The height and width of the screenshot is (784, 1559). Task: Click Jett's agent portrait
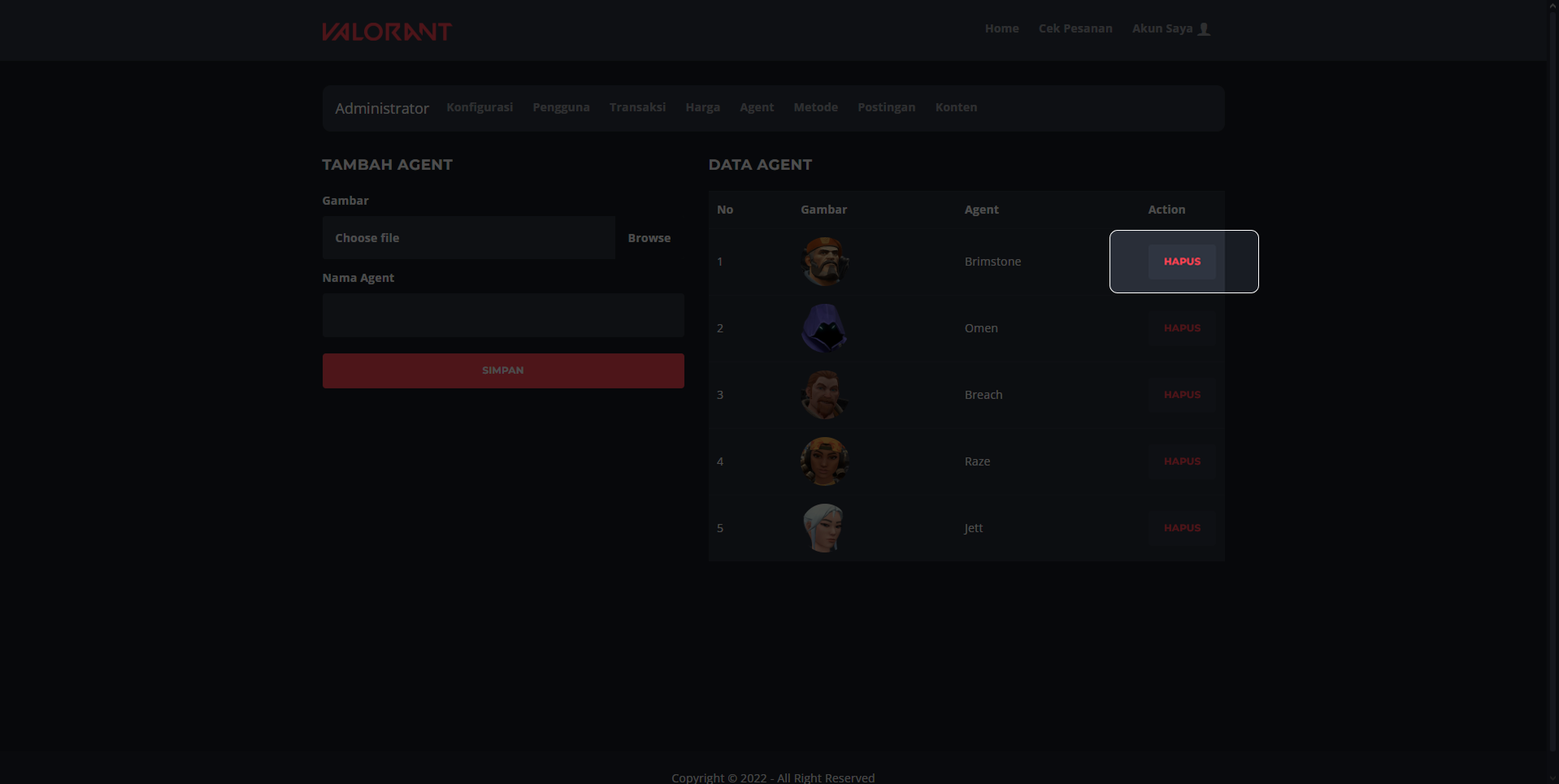[x=825, y=528]
